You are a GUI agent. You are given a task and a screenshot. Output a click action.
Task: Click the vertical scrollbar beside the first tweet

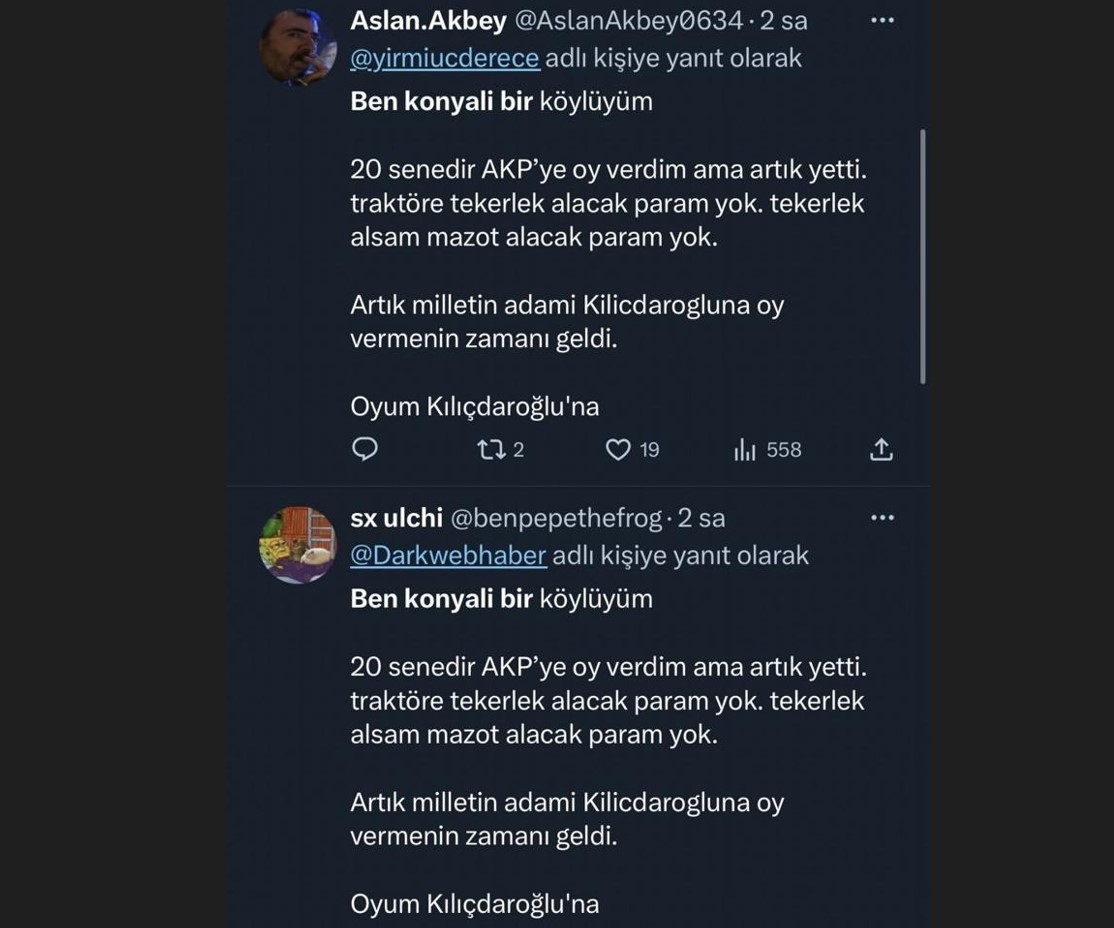pyautogui.click(x=922, y=255)
